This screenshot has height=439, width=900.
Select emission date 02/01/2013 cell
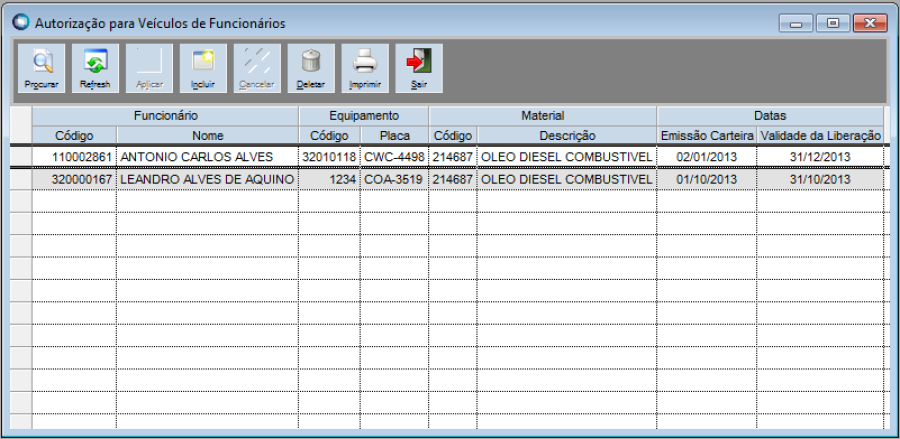pyautogui.click(x=707, y=157)
